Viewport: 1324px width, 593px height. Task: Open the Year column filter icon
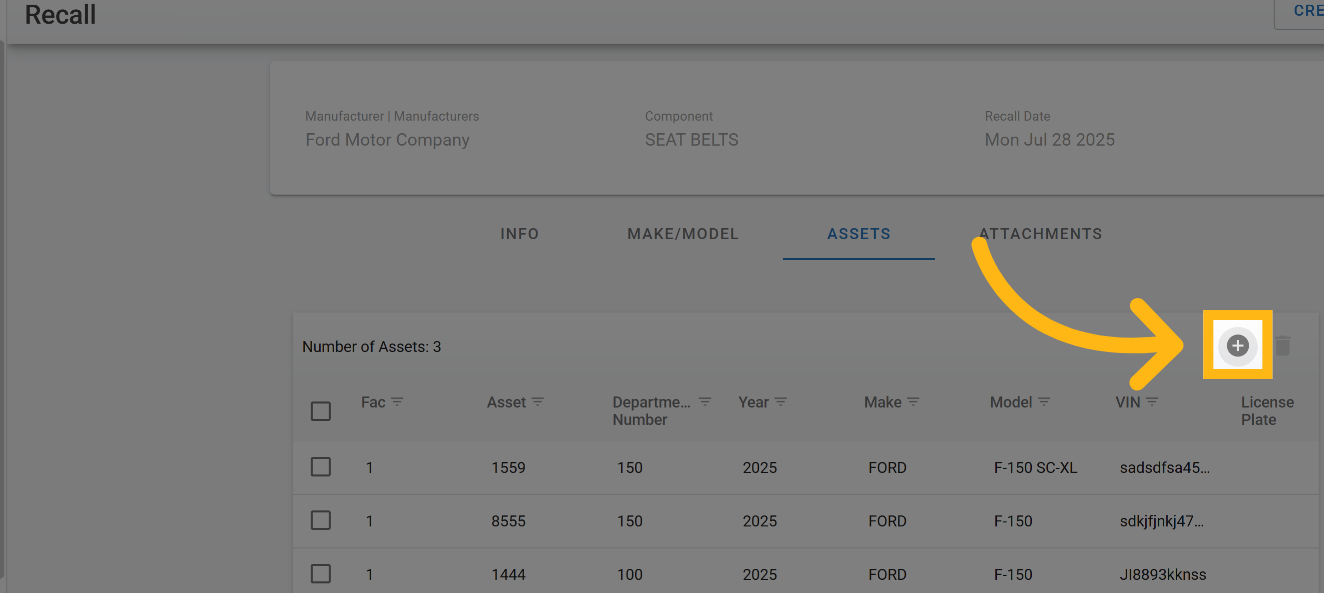click(x=781, y=402)
